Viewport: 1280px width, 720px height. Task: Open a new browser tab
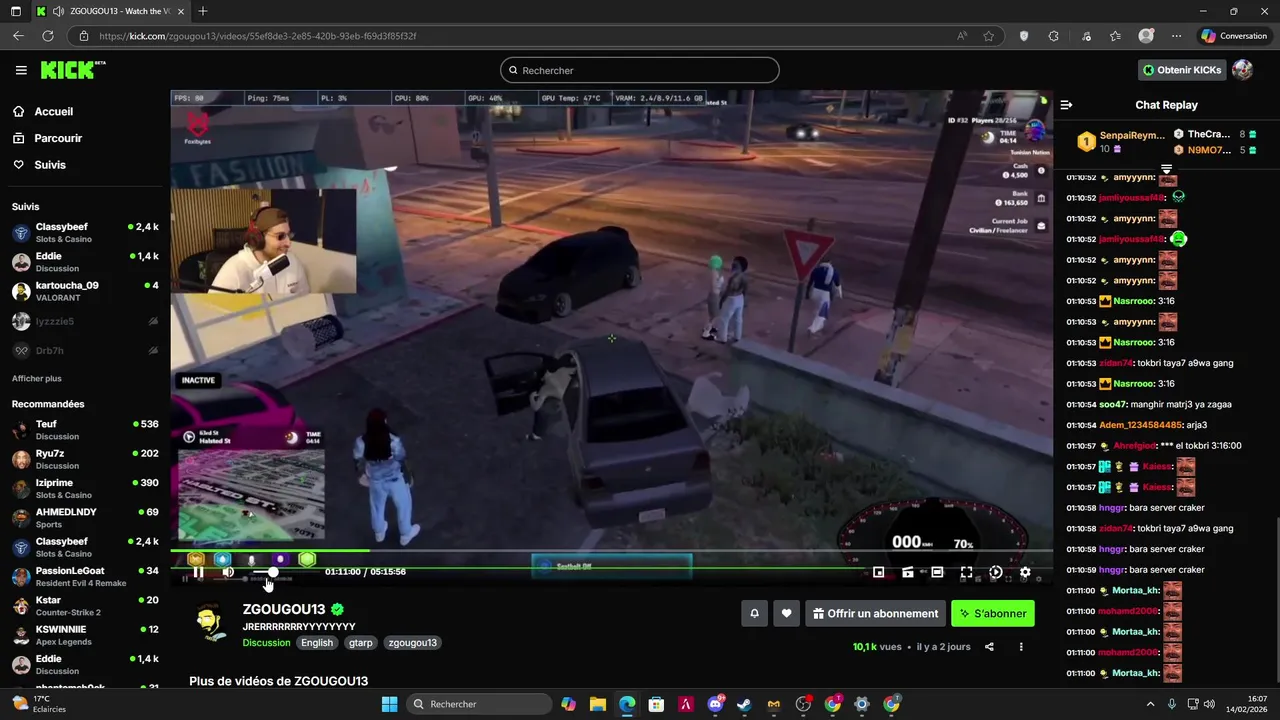click(x=203, y=11)
